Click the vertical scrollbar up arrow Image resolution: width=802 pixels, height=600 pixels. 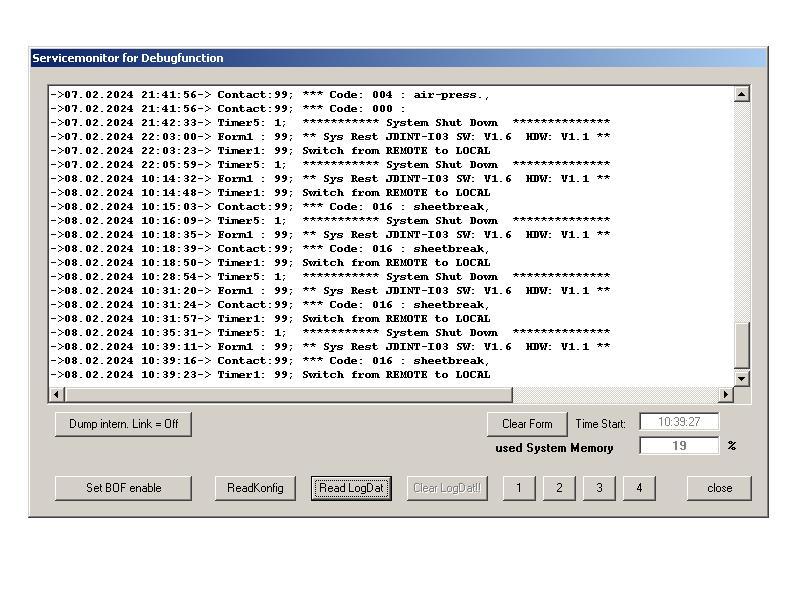click(741, 95)
